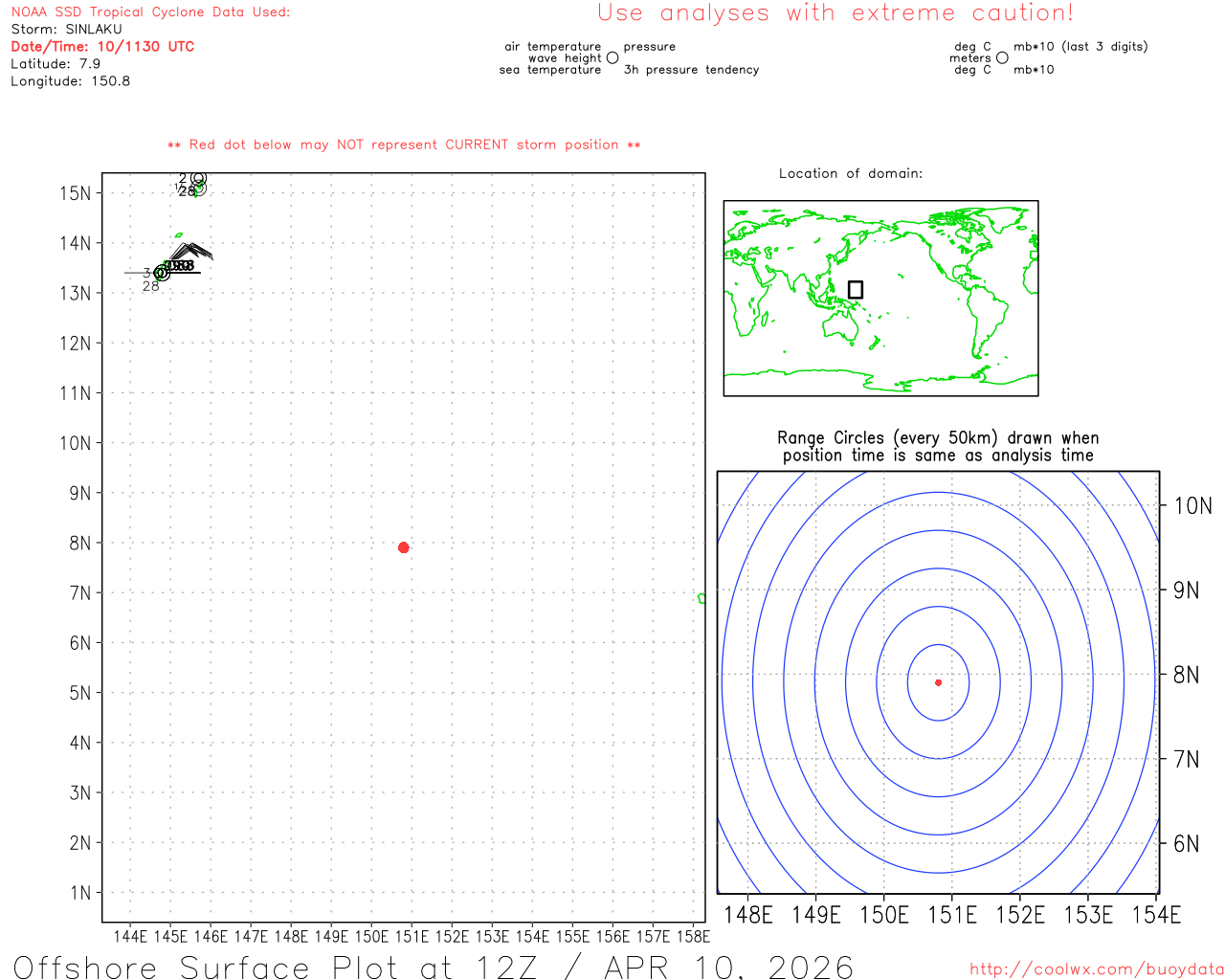Image resolution: width=1225 pixels, height=980 pixels.
Task: Click the 'mb*10 (last 3 digits)' legend text
Action: pyautogui.click(x=1080, y=47)
